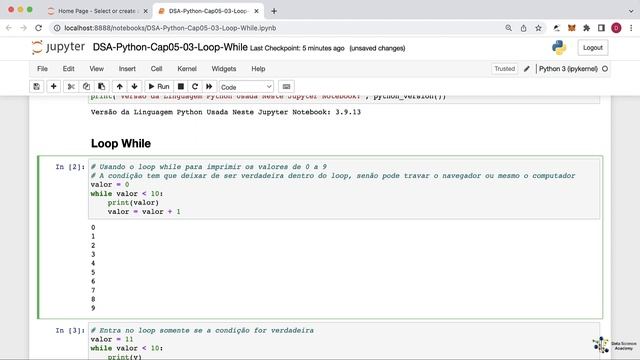Insert a cell below with plus icon
The image size is (640, 360).
point(53,87)
